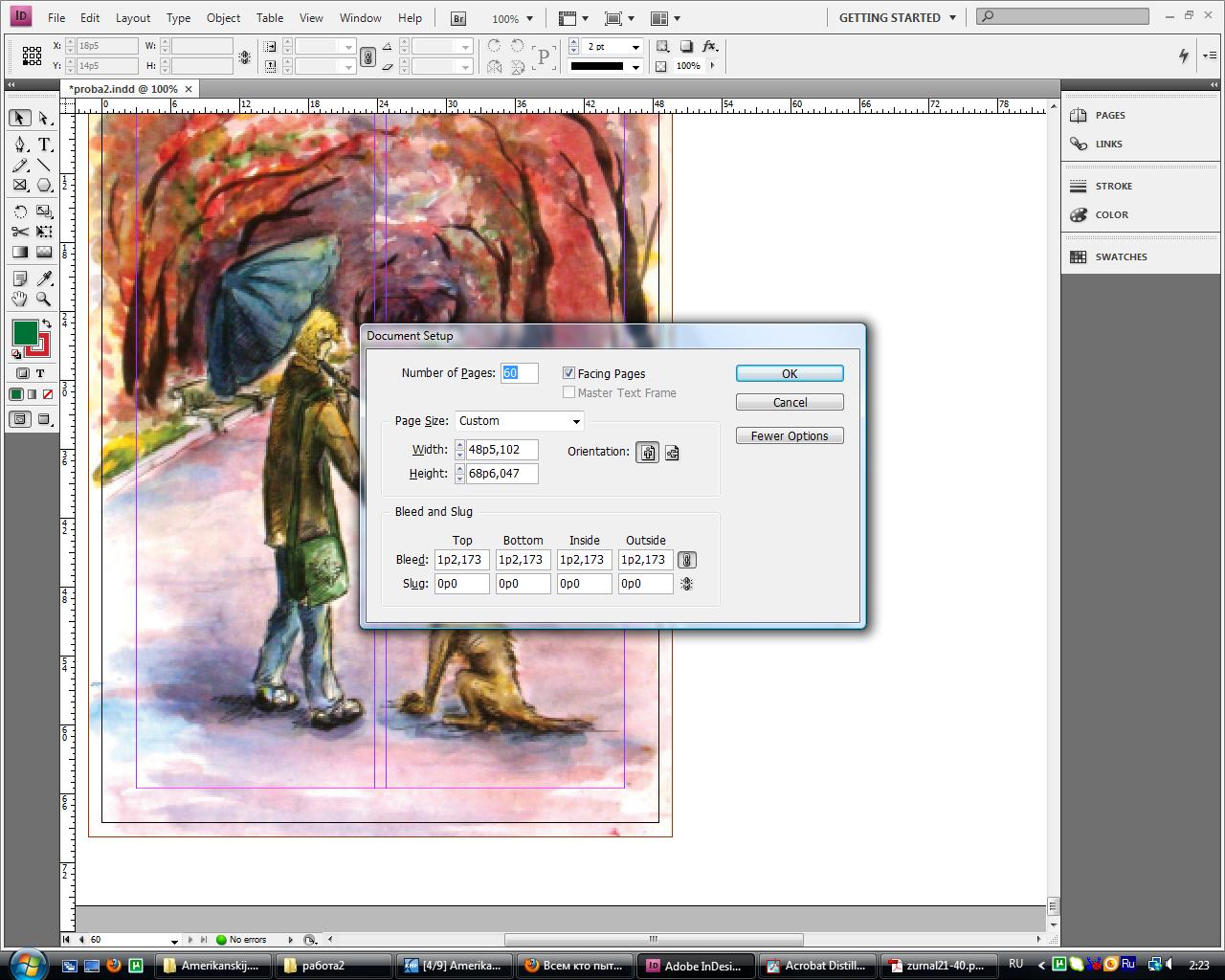Screen dimensions: 1225x980
Task: Open zoom level dropdown in application bar
Action: [x=527, y=18]
